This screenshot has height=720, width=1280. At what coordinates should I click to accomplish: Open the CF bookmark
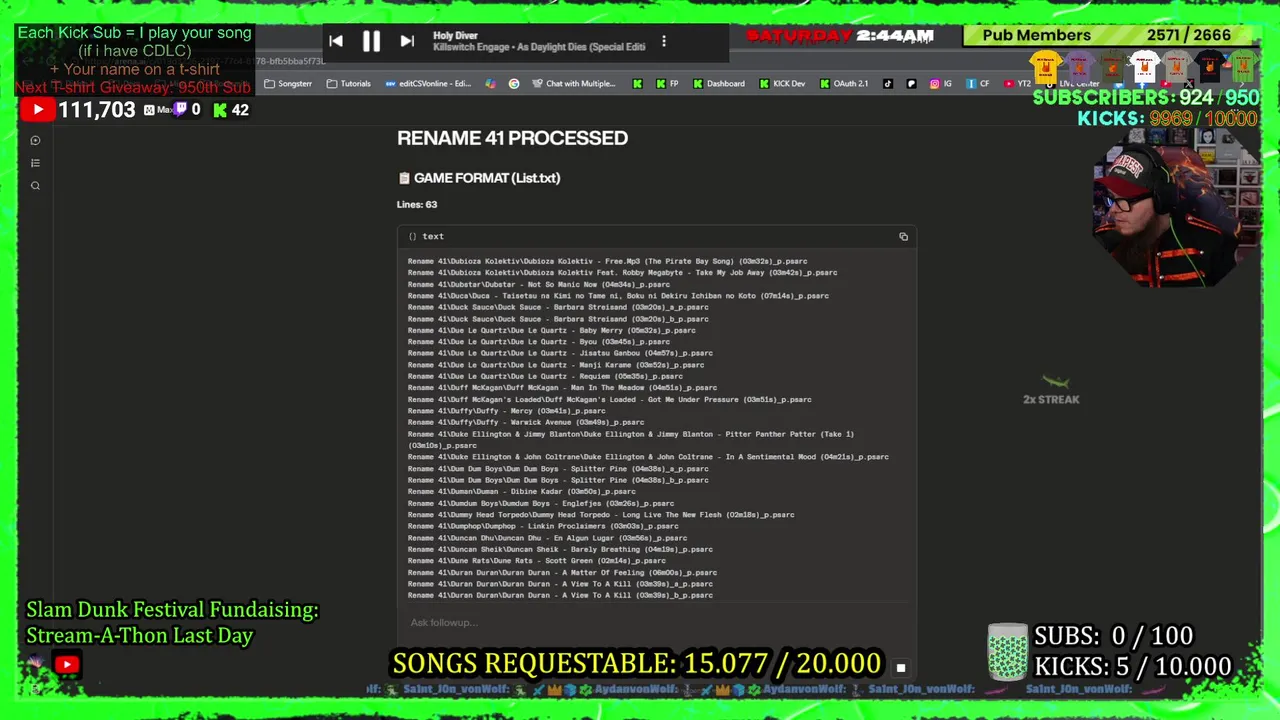tap(978, 84)
